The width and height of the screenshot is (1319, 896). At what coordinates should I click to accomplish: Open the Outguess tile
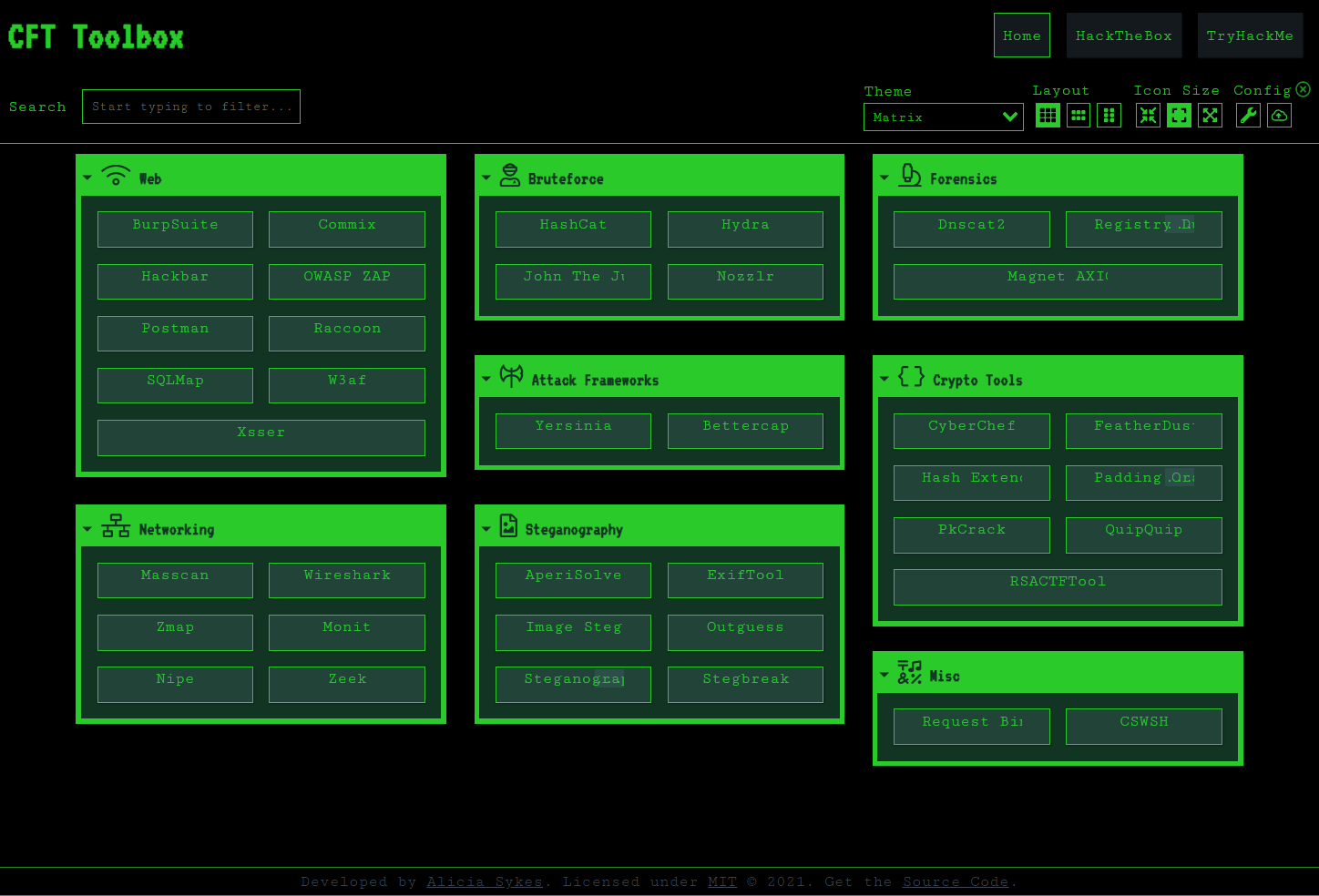[x=745, y=632]
